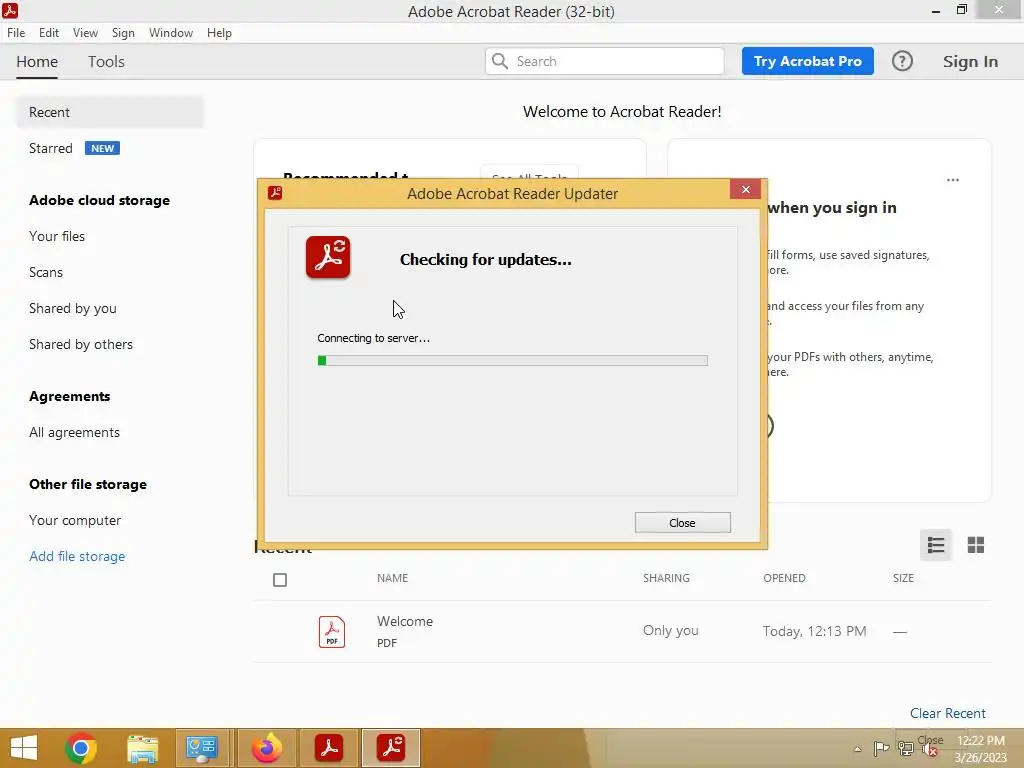1024x768 pixels.
Task: Close the Updater dialog with red X
Action: (745, 189)
